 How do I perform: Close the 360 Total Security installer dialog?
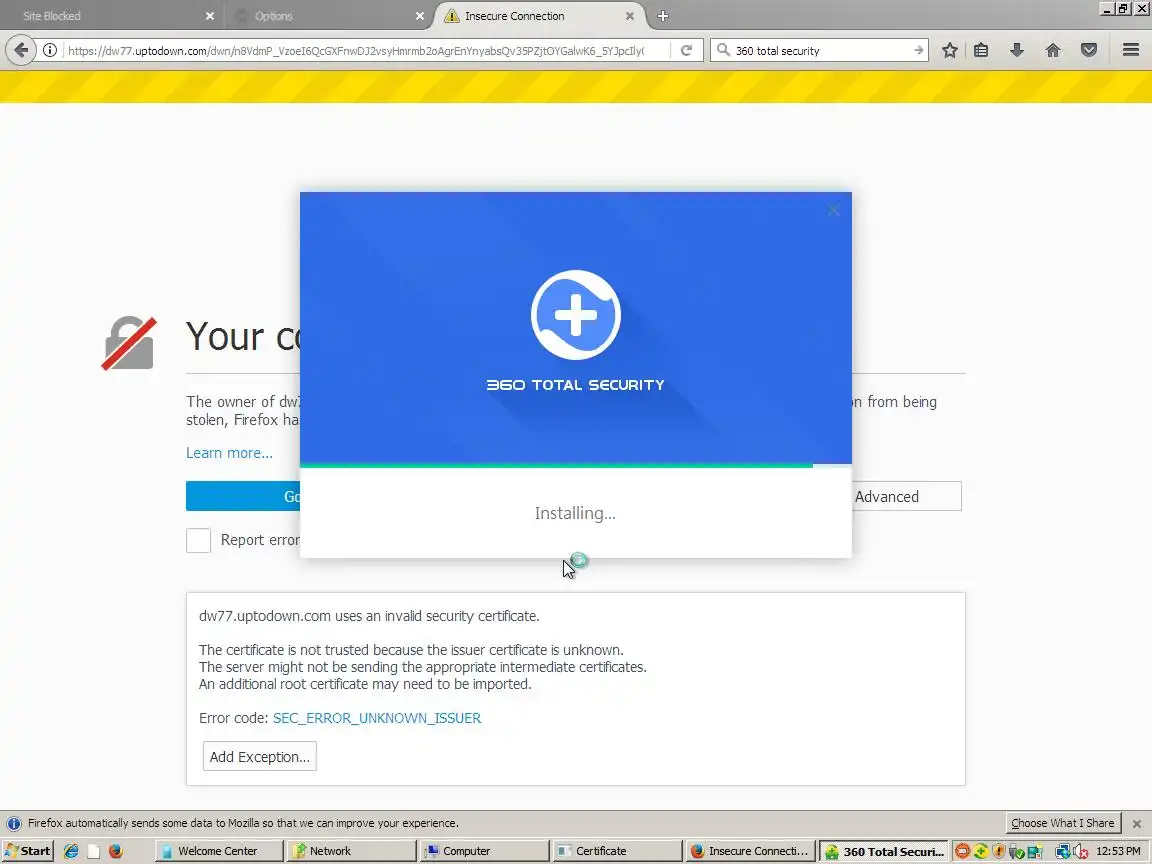(833, 210)
